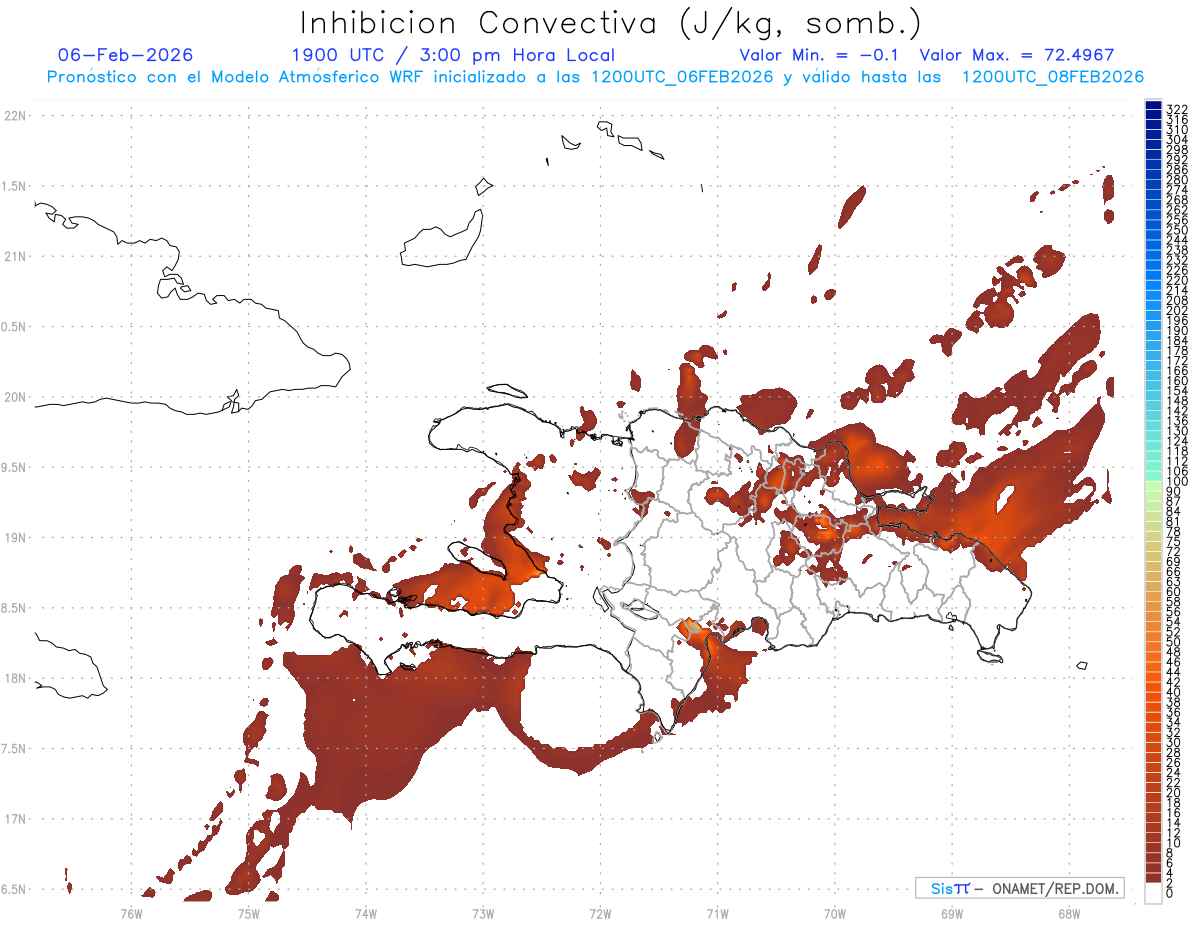Pick the darkest blue swatch beside 322
The width and height of the screenshot is (1200, 927).
(1153, 106)
